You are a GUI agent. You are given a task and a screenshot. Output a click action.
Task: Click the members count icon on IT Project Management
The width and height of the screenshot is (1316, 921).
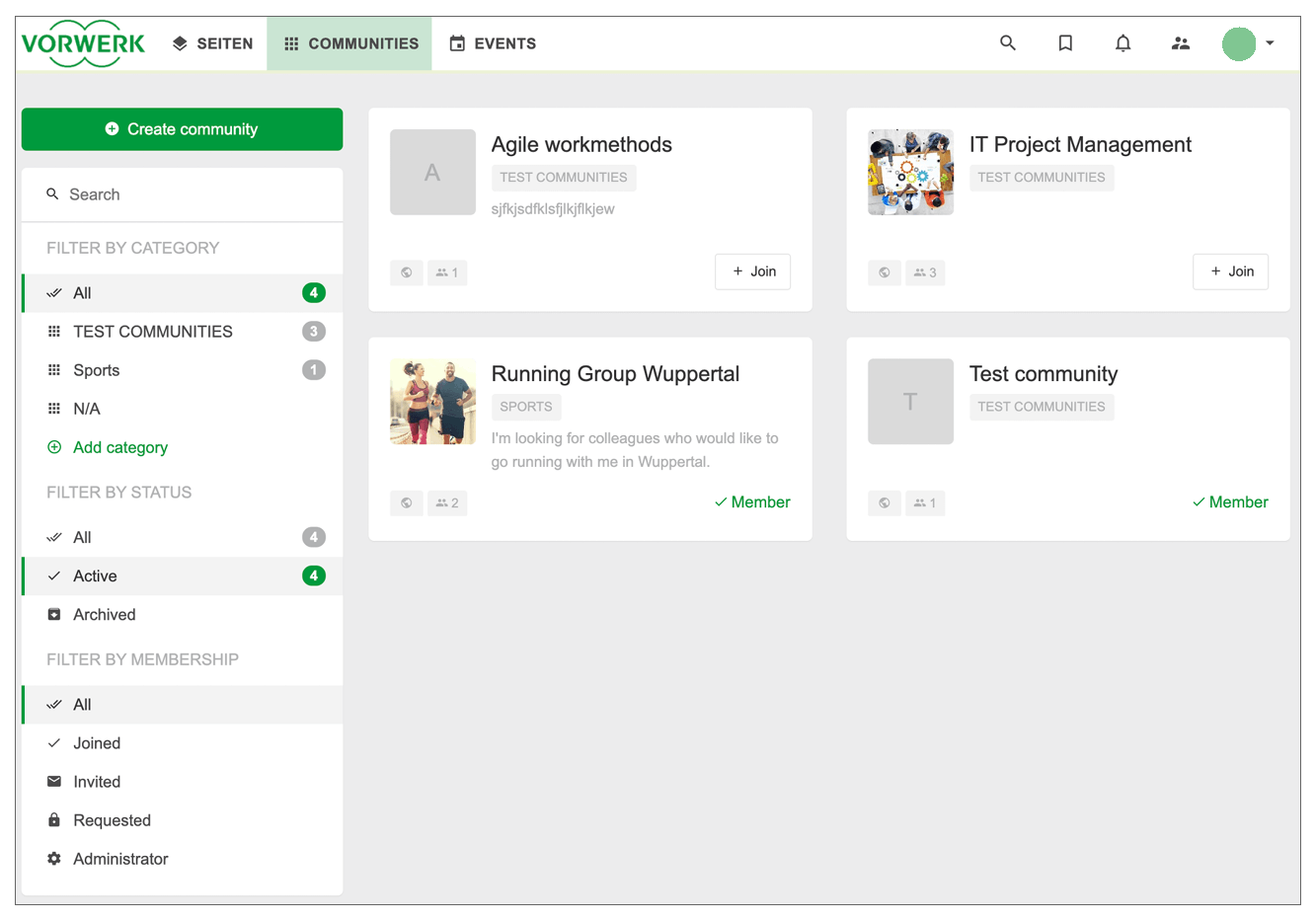(x=925, y=271)
